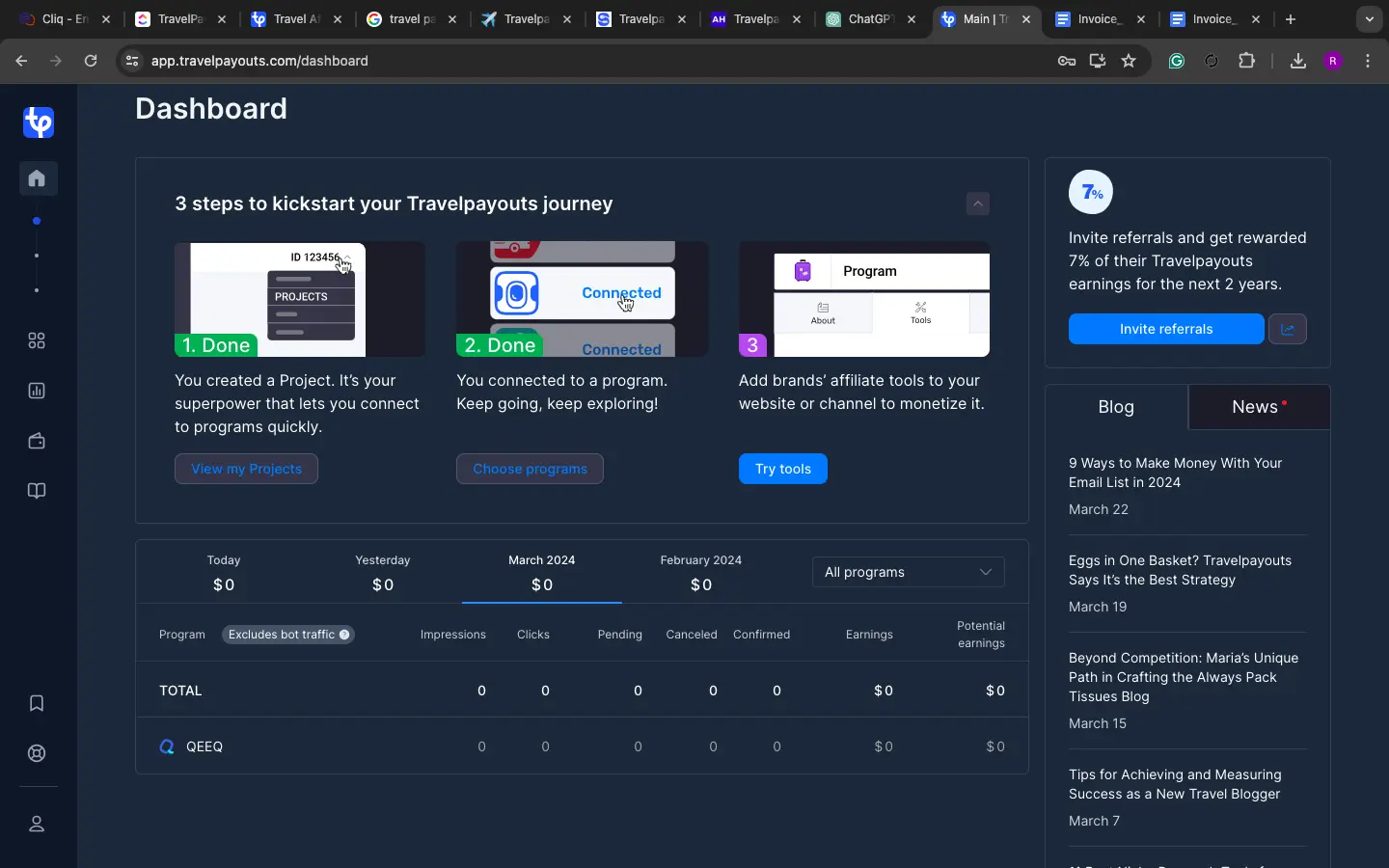Open article 9 Ways to Make Money
This screenshot has width=1389, height=868.
point(1175,473)
